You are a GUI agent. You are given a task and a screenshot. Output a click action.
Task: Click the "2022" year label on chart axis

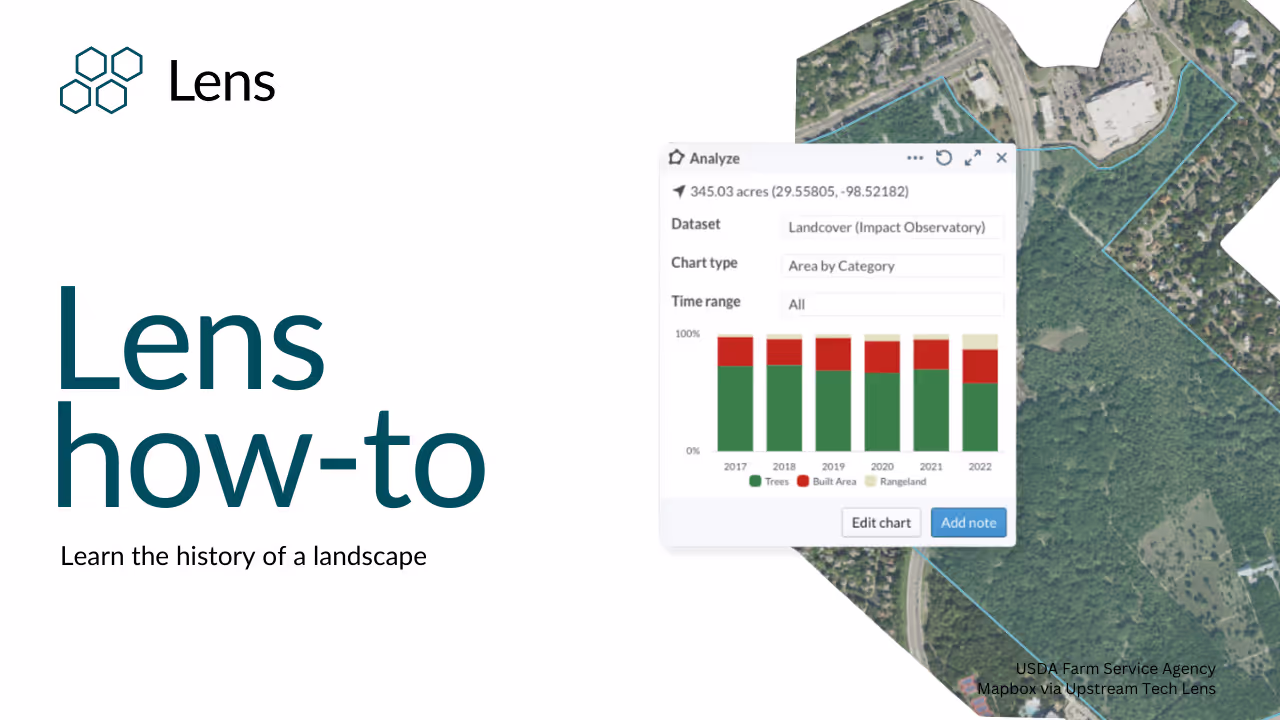click(x=980, y=466)
